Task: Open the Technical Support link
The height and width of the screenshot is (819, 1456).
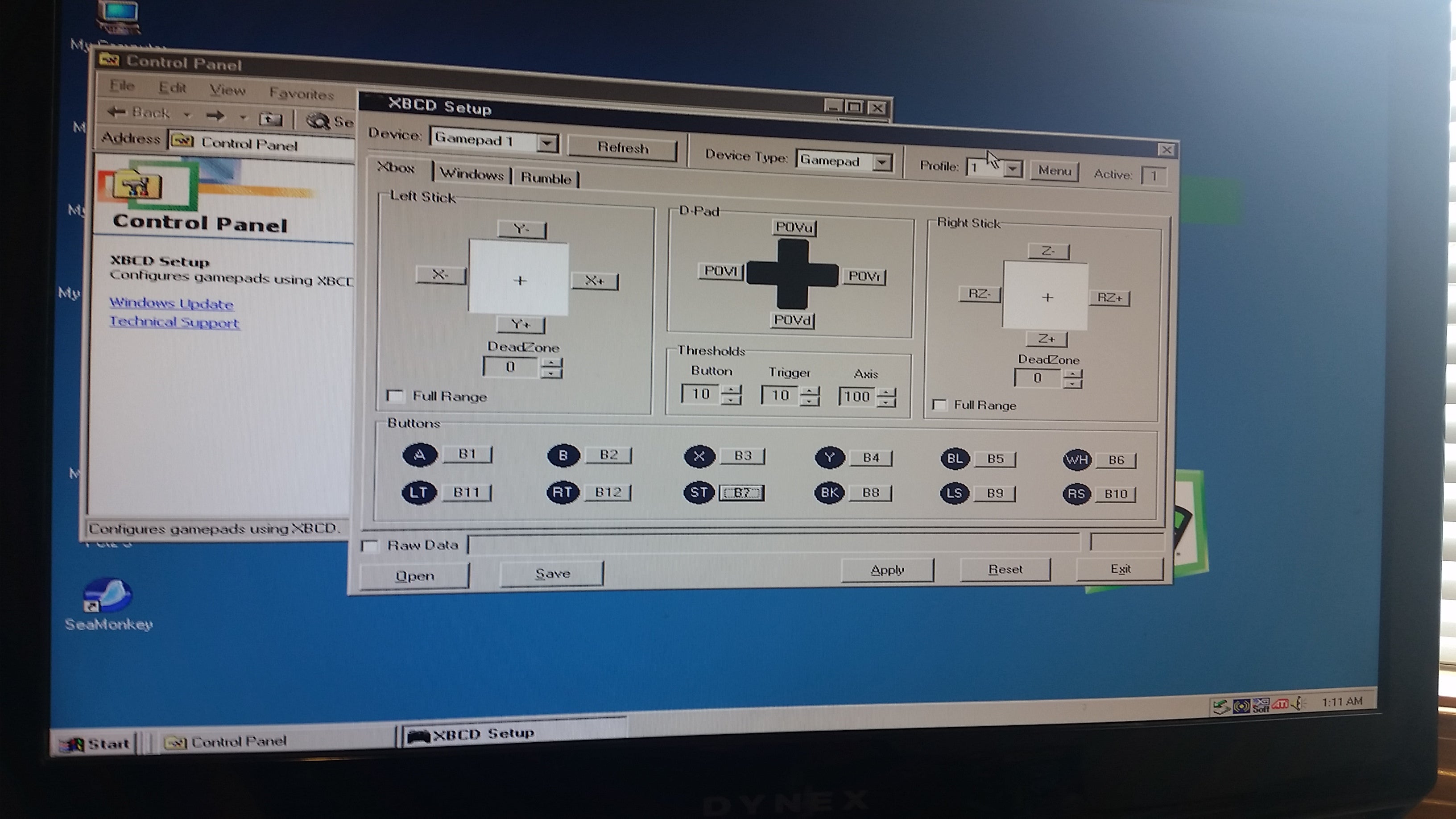Action: coord(174,322)
